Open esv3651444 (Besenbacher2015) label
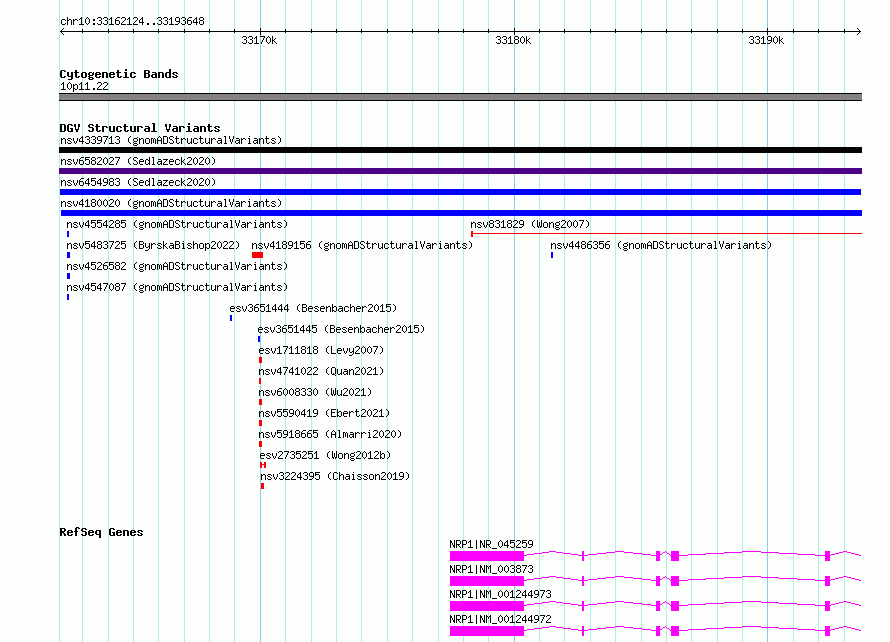This screenshot has width=890, height=642. point(313,308)
